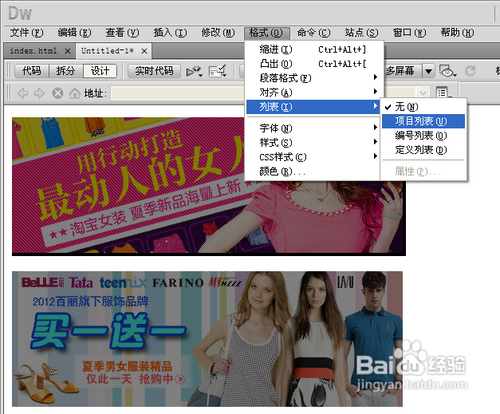Close the index.html tab
The width and height of the screenshot is (500, 414).
click(x=68, y=51)
